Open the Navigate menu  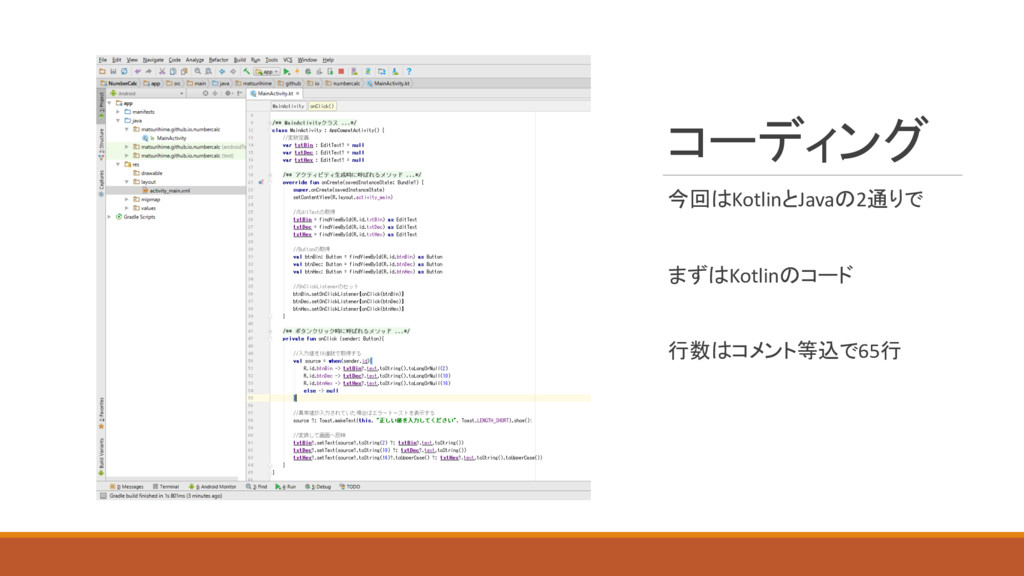pos(153,59)
